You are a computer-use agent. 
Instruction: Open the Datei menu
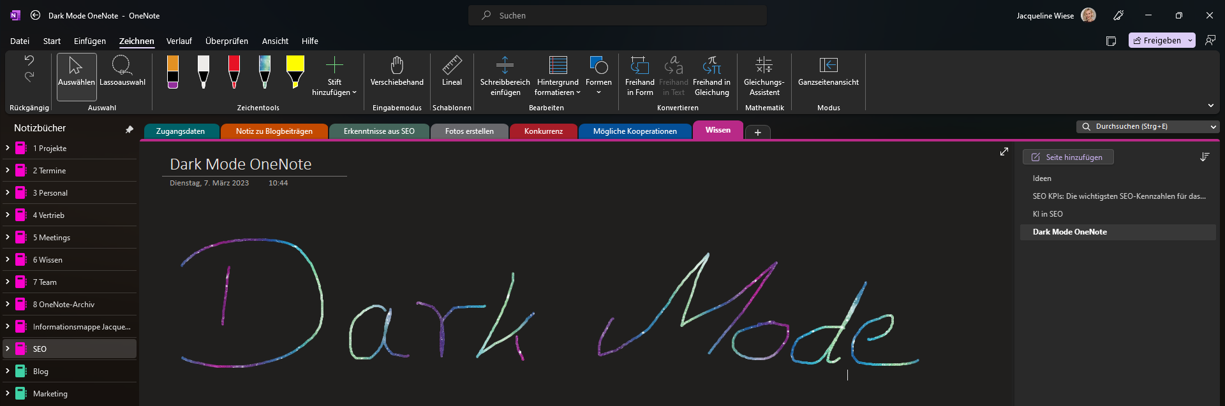20,41
